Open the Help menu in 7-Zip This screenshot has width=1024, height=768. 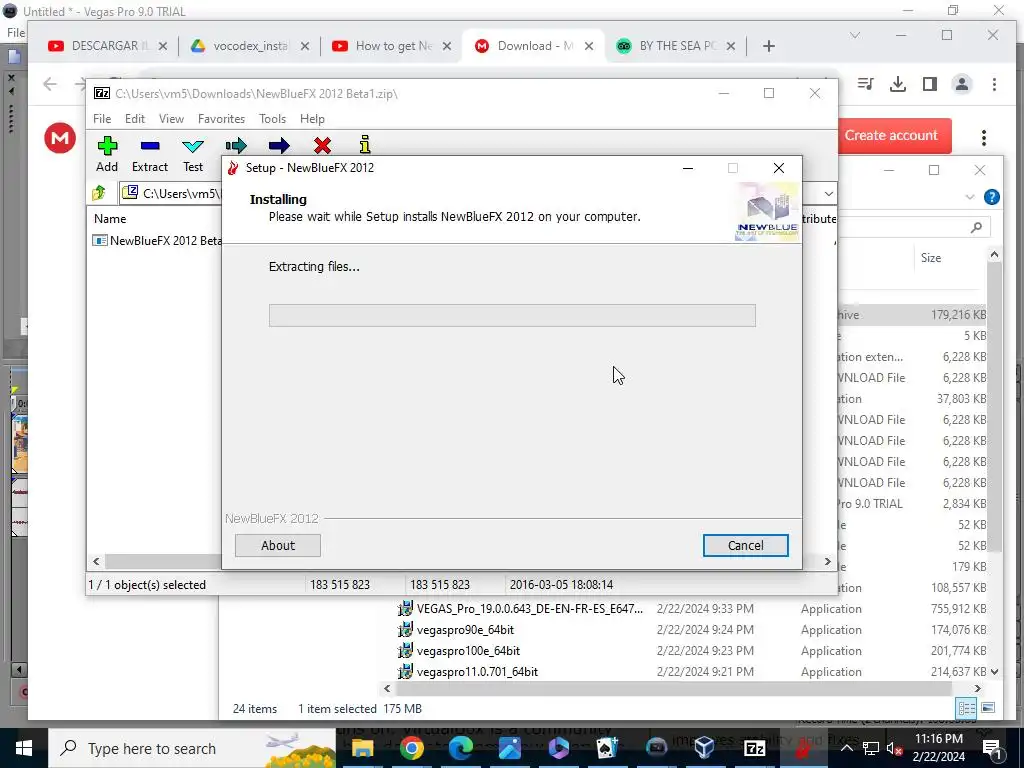click(x=312, y=119)
